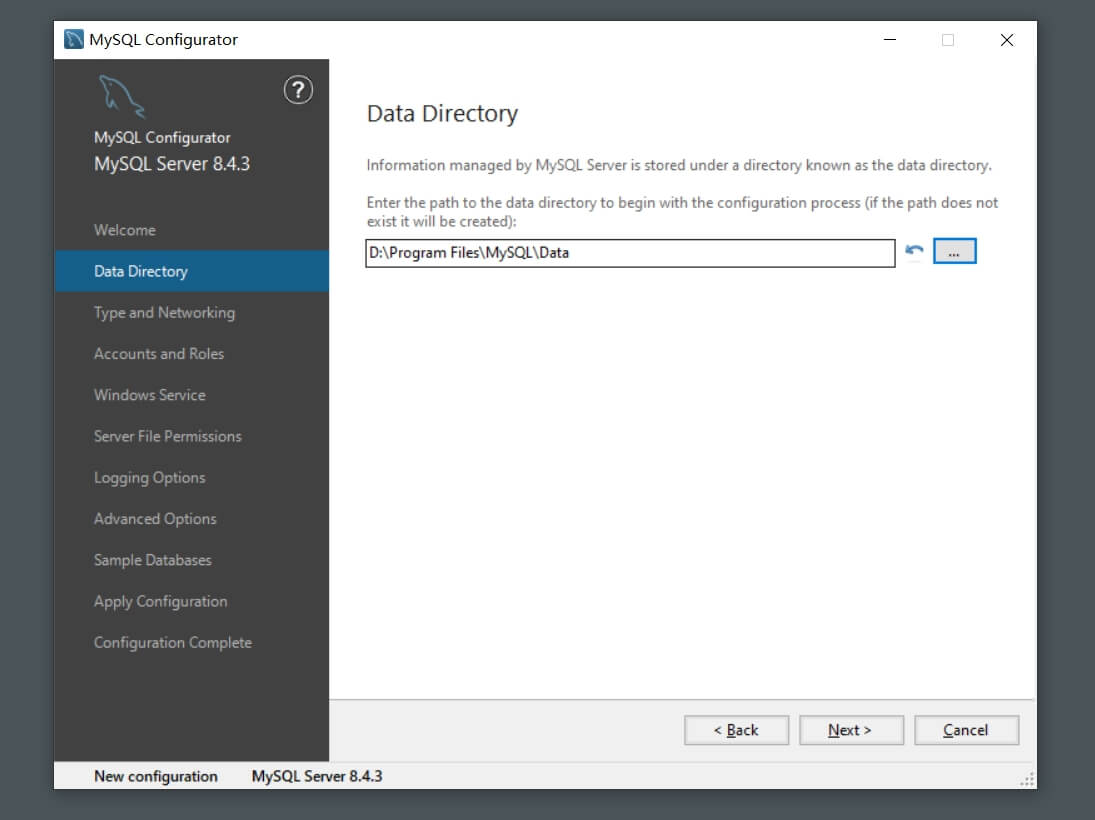
Task: Click the revert path undo arrow icon
Action: (x=914, y=251)
